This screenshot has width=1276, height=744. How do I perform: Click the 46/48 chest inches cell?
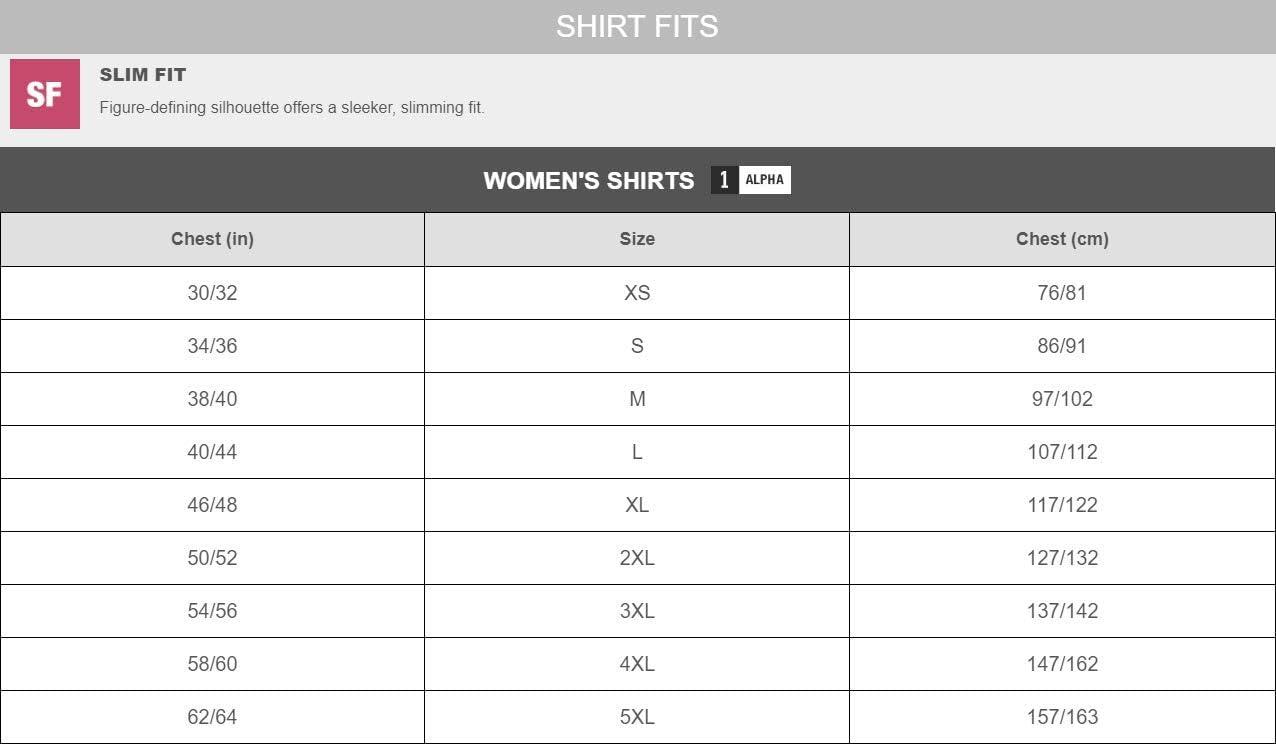pos(212,505)
